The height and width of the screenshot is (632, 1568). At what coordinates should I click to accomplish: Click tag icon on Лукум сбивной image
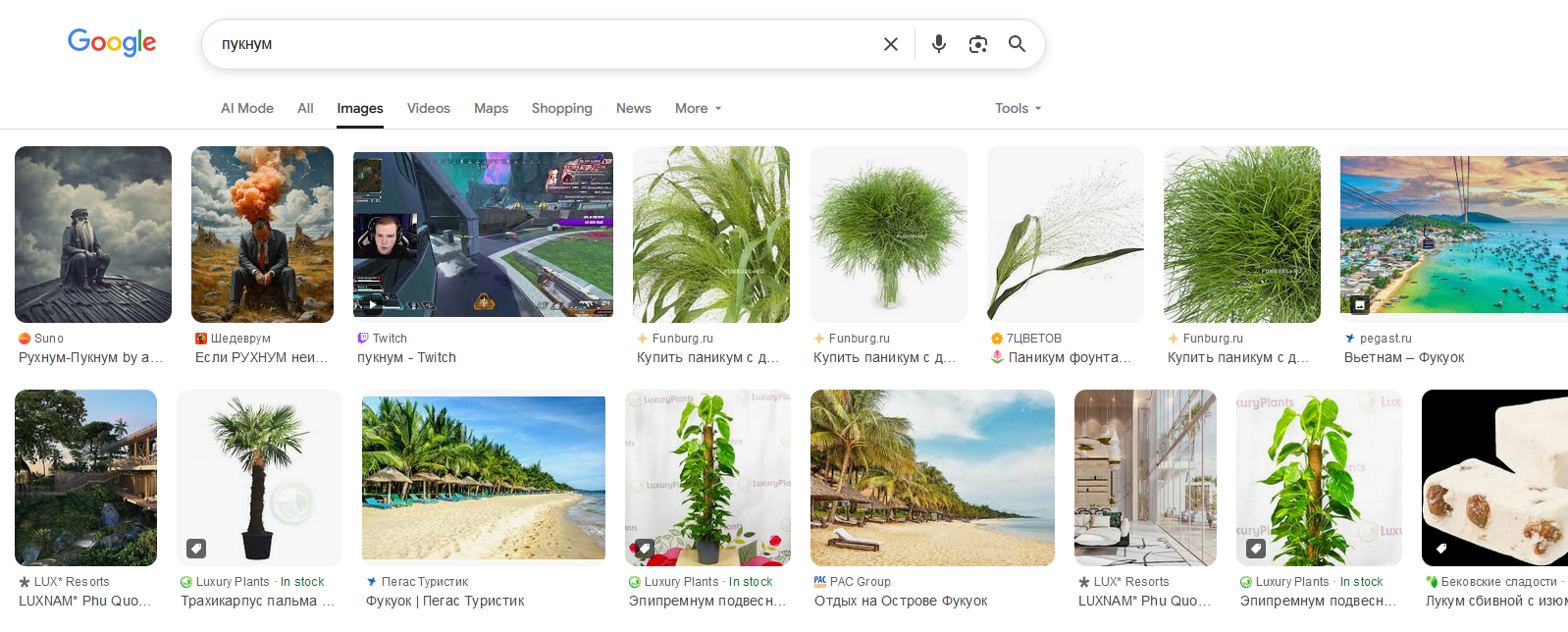pyautogui.click(x=1441, y=548)
